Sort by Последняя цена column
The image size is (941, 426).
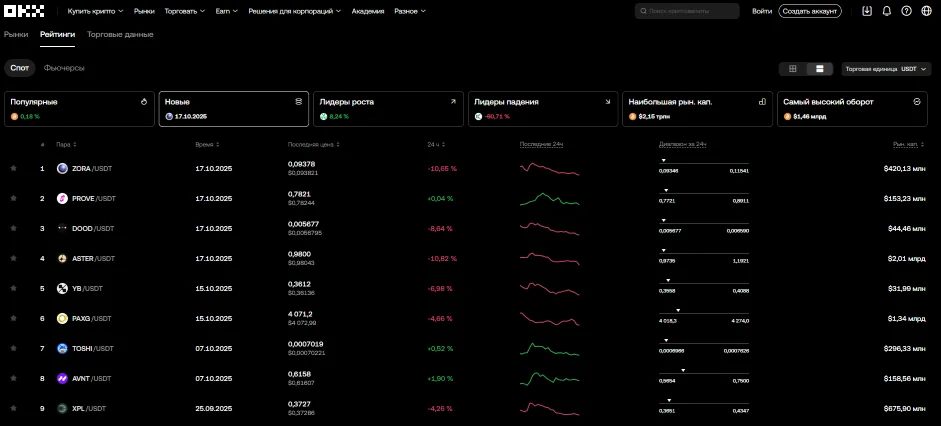click(x=314, y=145)
